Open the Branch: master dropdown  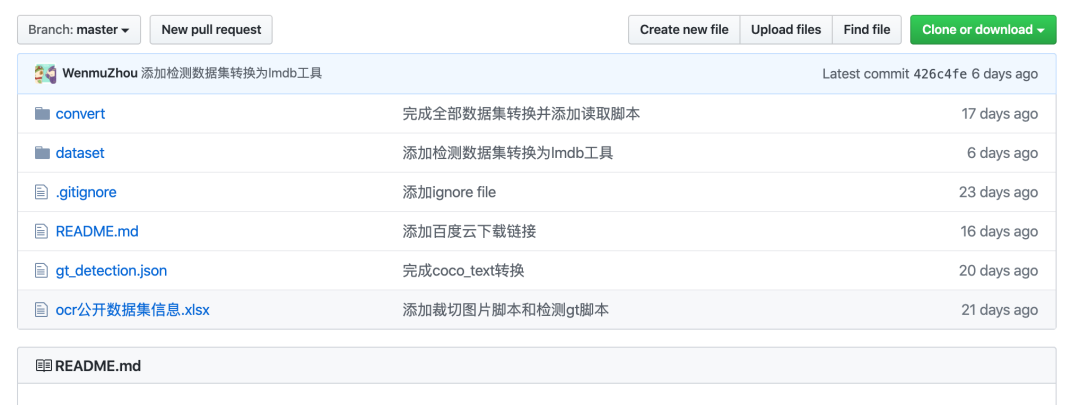point(79,30)
